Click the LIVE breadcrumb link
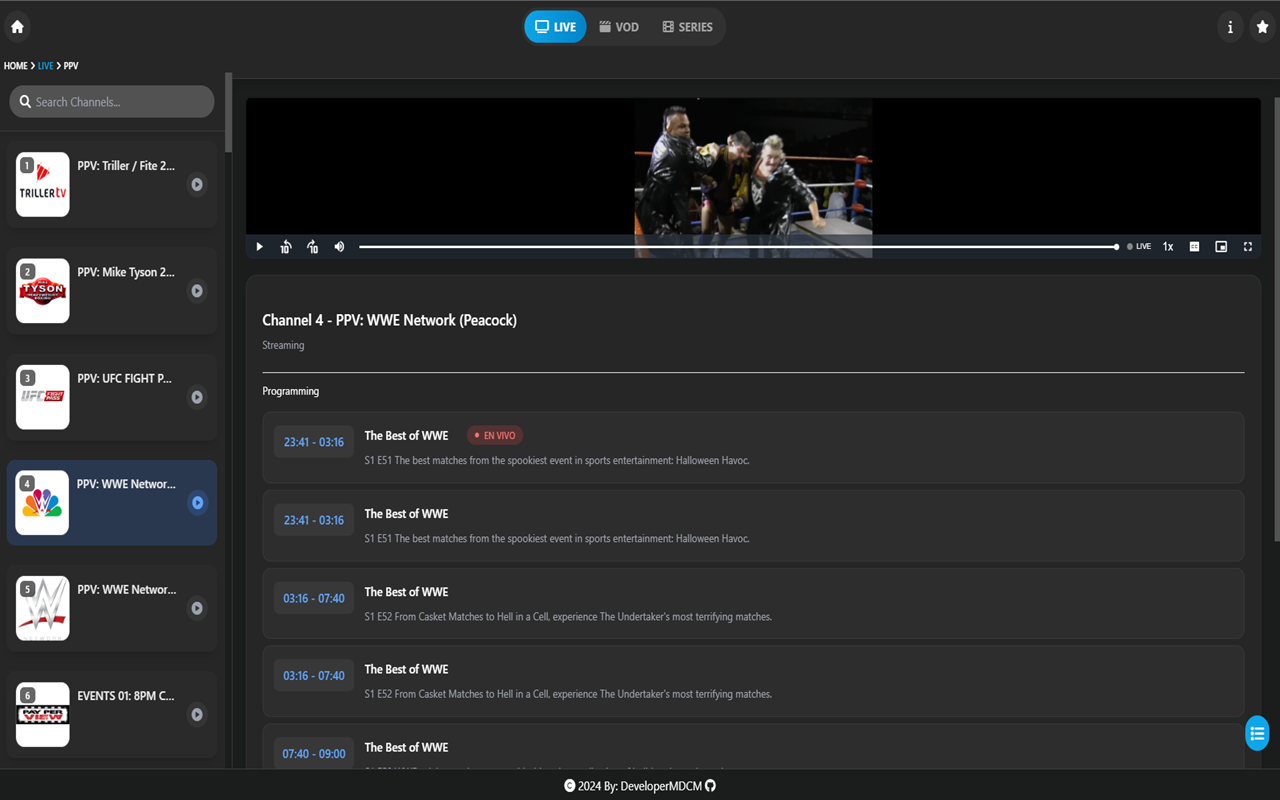1280x800 pixels. coord(45,65)
